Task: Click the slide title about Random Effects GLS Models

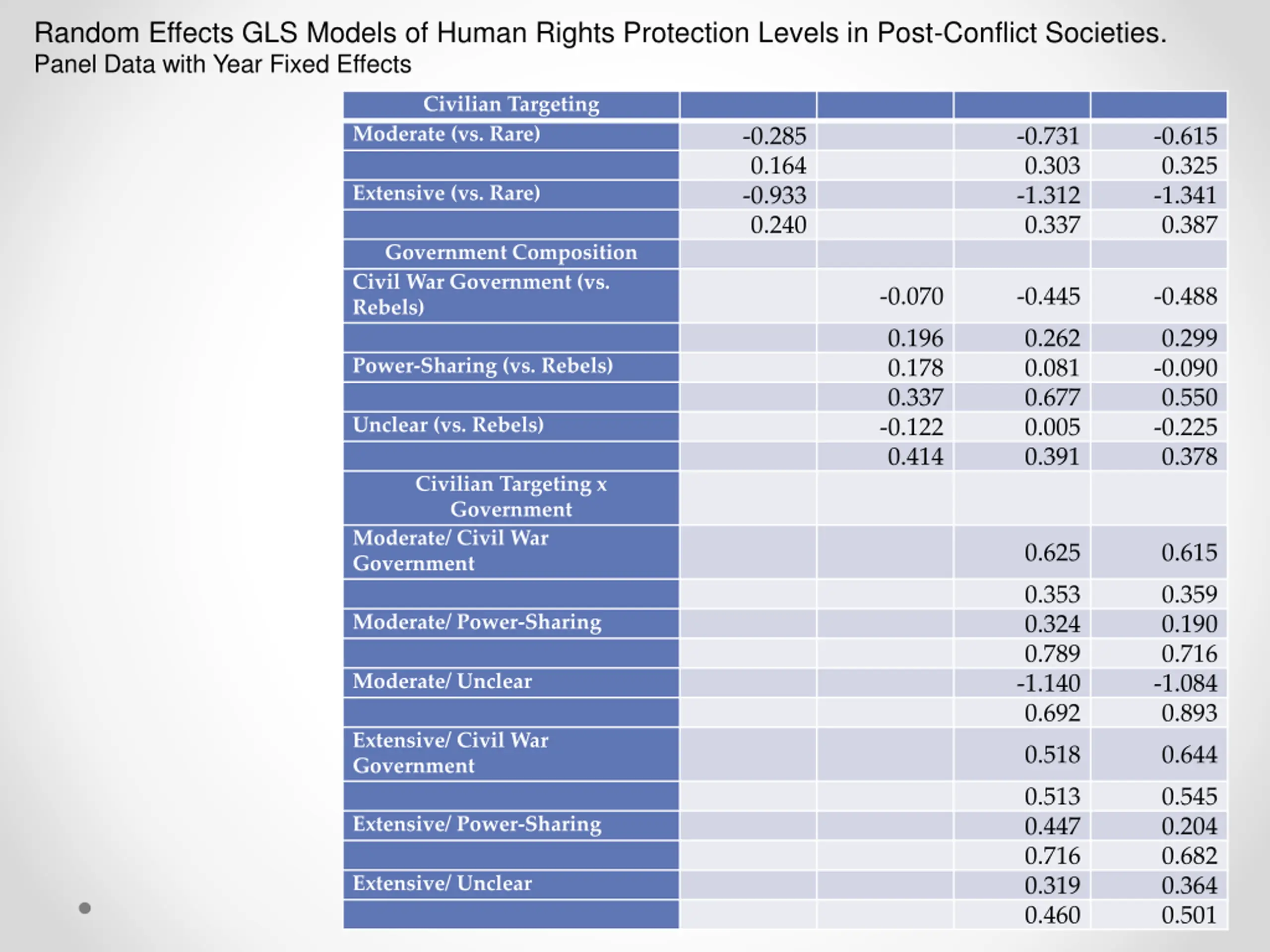Action: (600, 33)
